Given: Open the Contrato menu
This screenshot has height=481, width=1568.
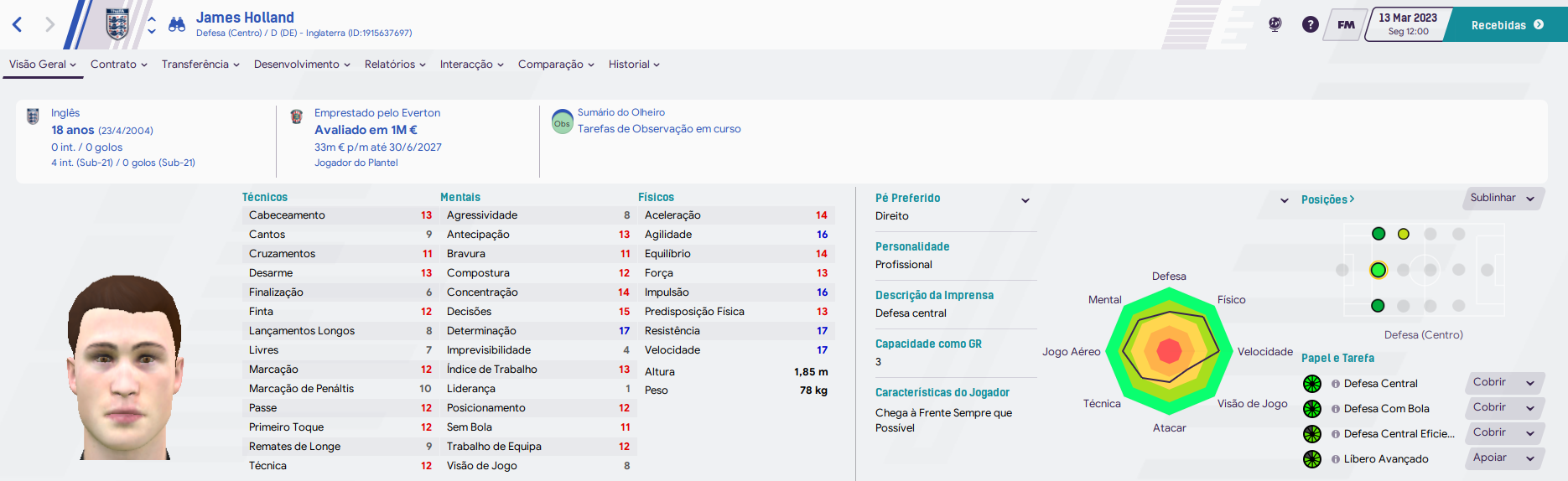Looking at the screenshot, I should 119,65.
